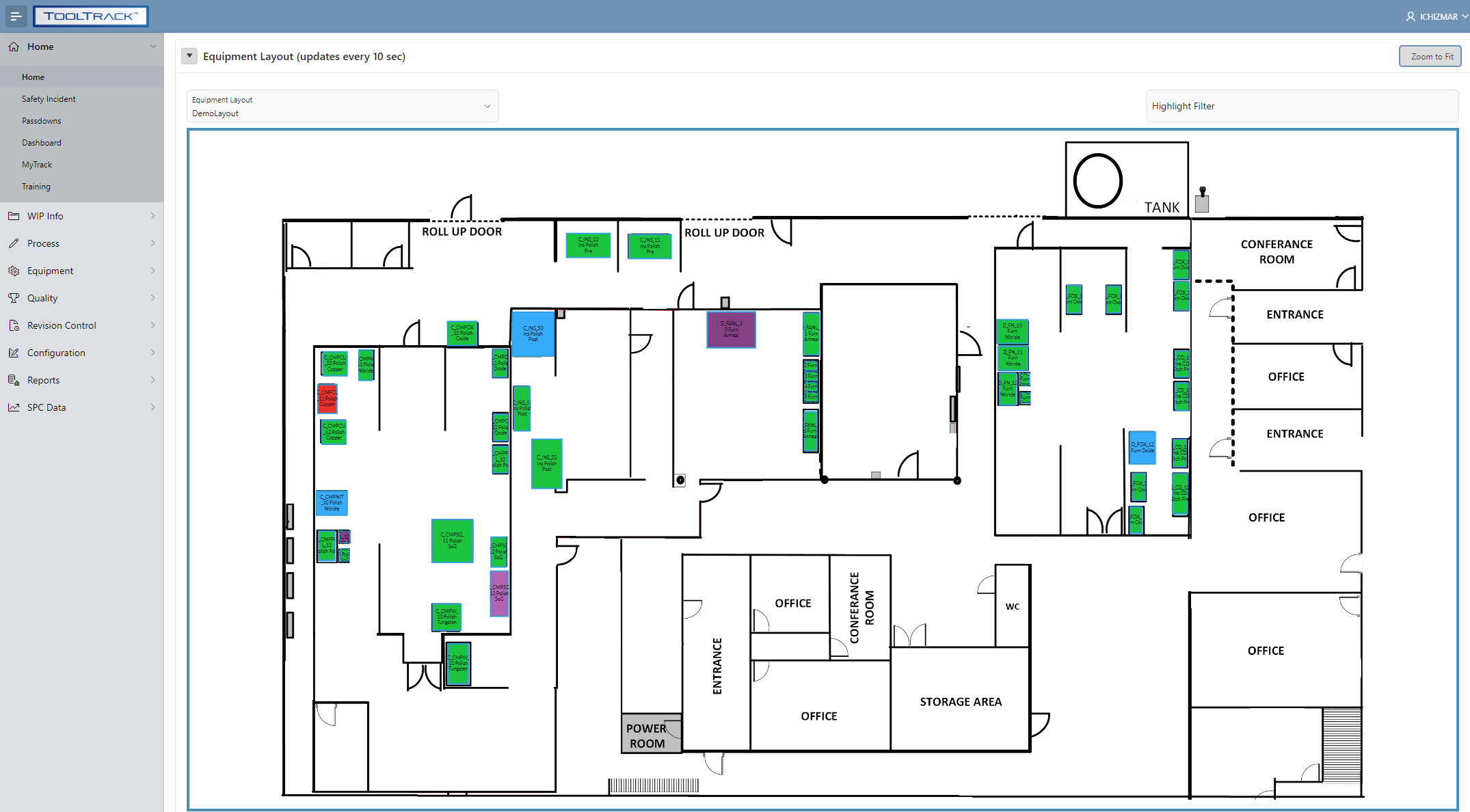Select the red C_CMPCU_11 Polish Copper tool
Screen dimensions: 1470x812
(327, 398)
